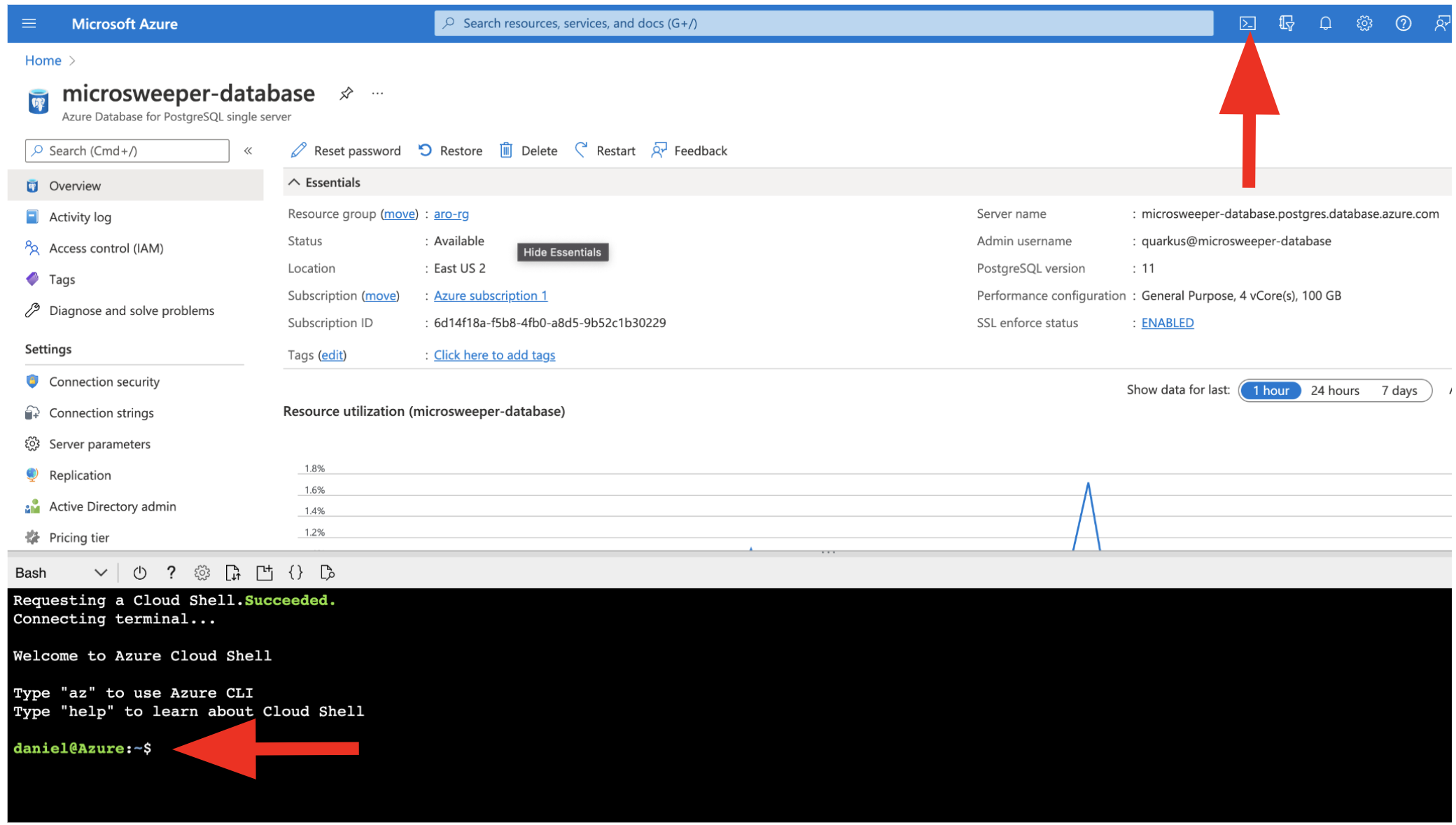Select 1 hour data range
Screen dimensions: 1456x825
1270,390
